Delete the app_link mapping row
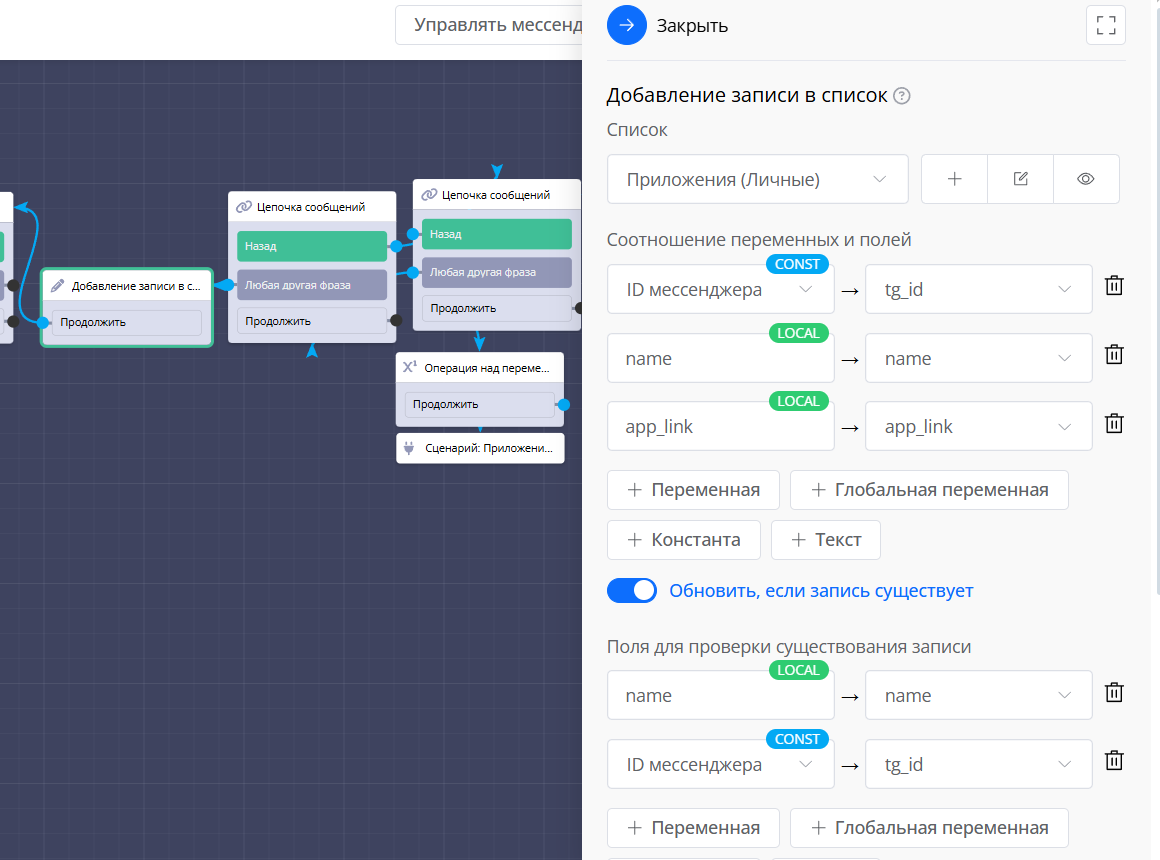The height and width of the screenshot is (860, 1160). 1114,423
